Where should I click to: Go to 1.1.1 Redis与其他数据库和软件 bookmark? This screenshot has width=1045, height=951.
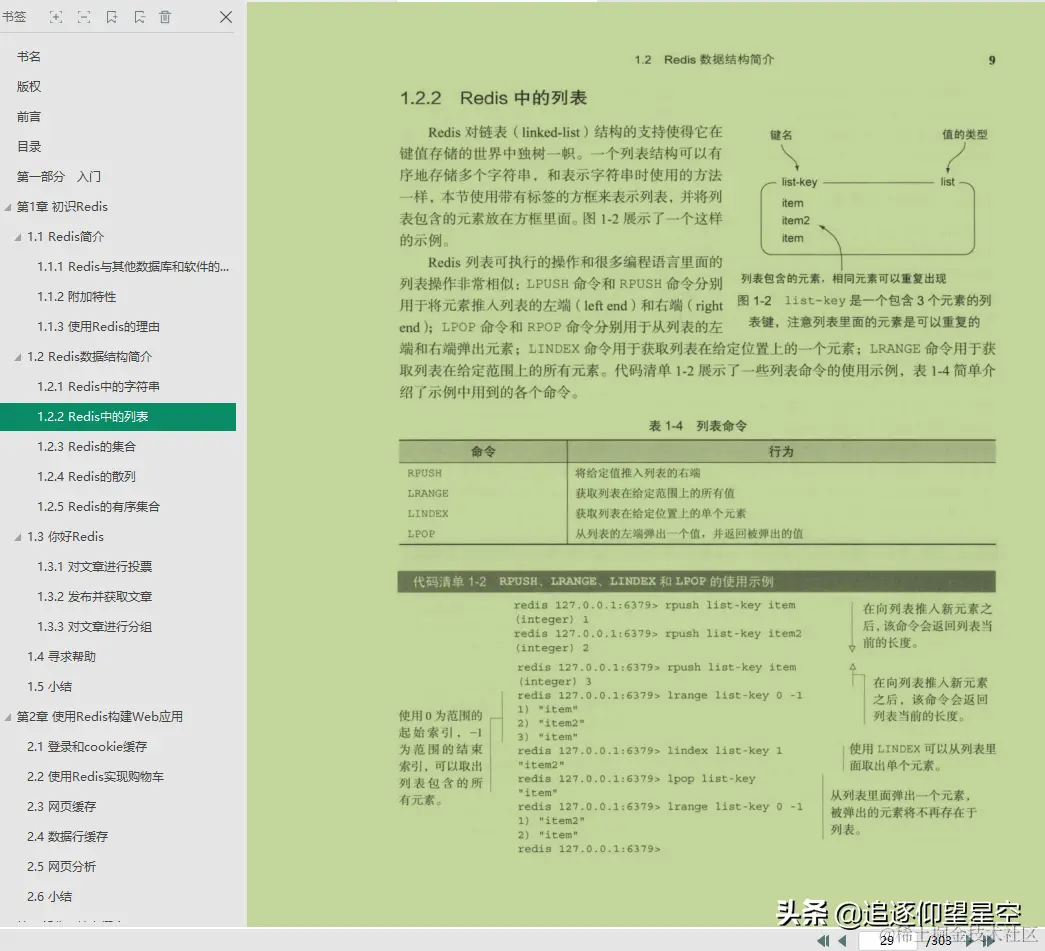[x=133, y=267]
